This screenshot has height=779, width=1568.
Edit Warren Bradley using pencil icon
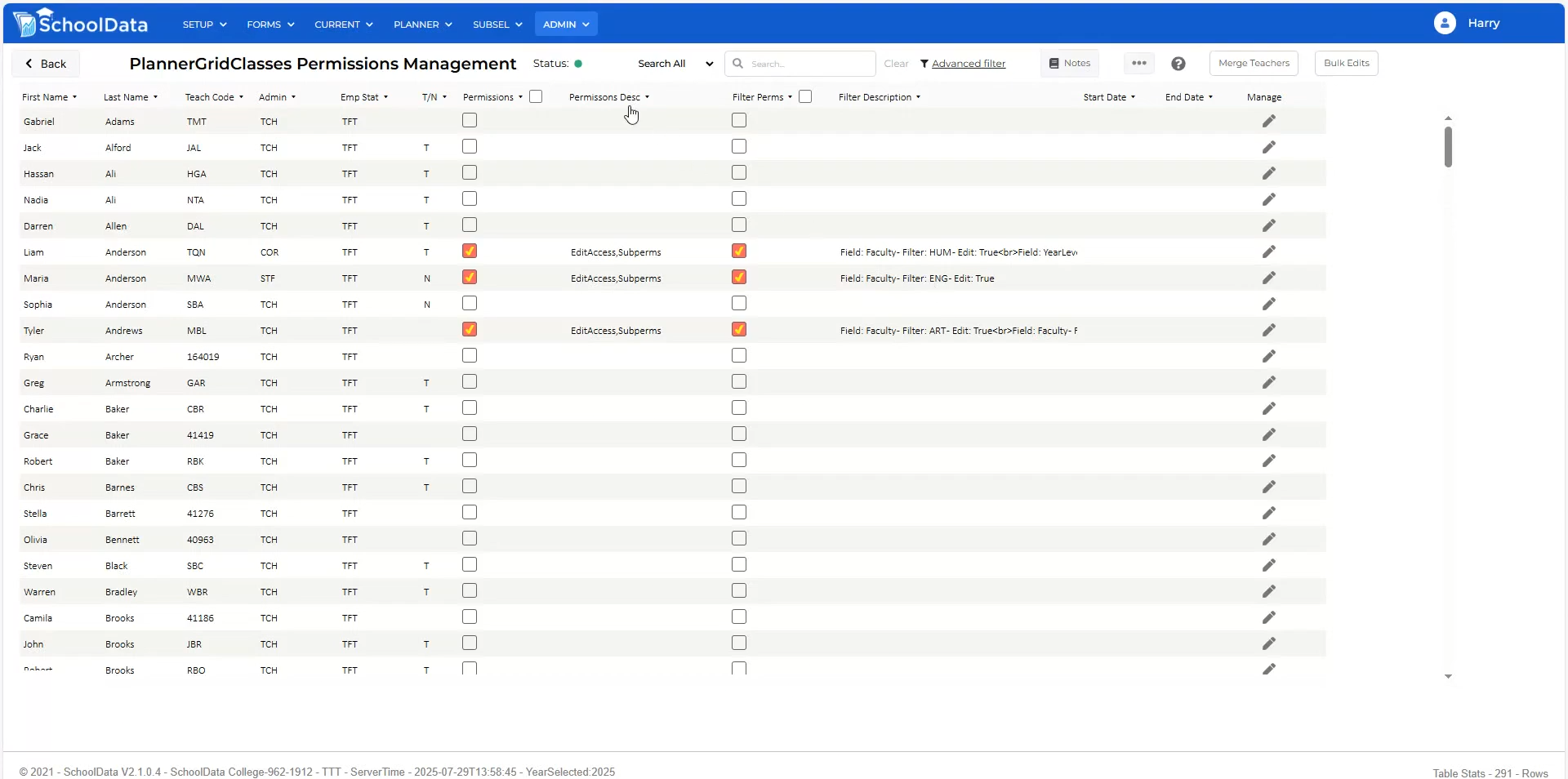coord(1268,591)
